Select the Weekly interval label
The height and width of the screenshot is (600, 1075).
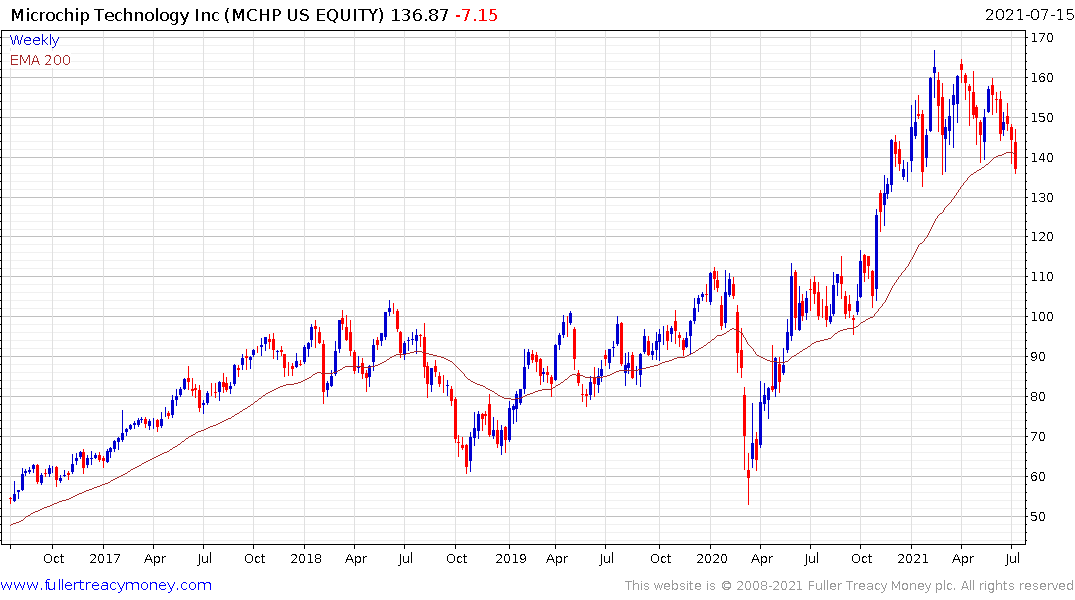34,40
